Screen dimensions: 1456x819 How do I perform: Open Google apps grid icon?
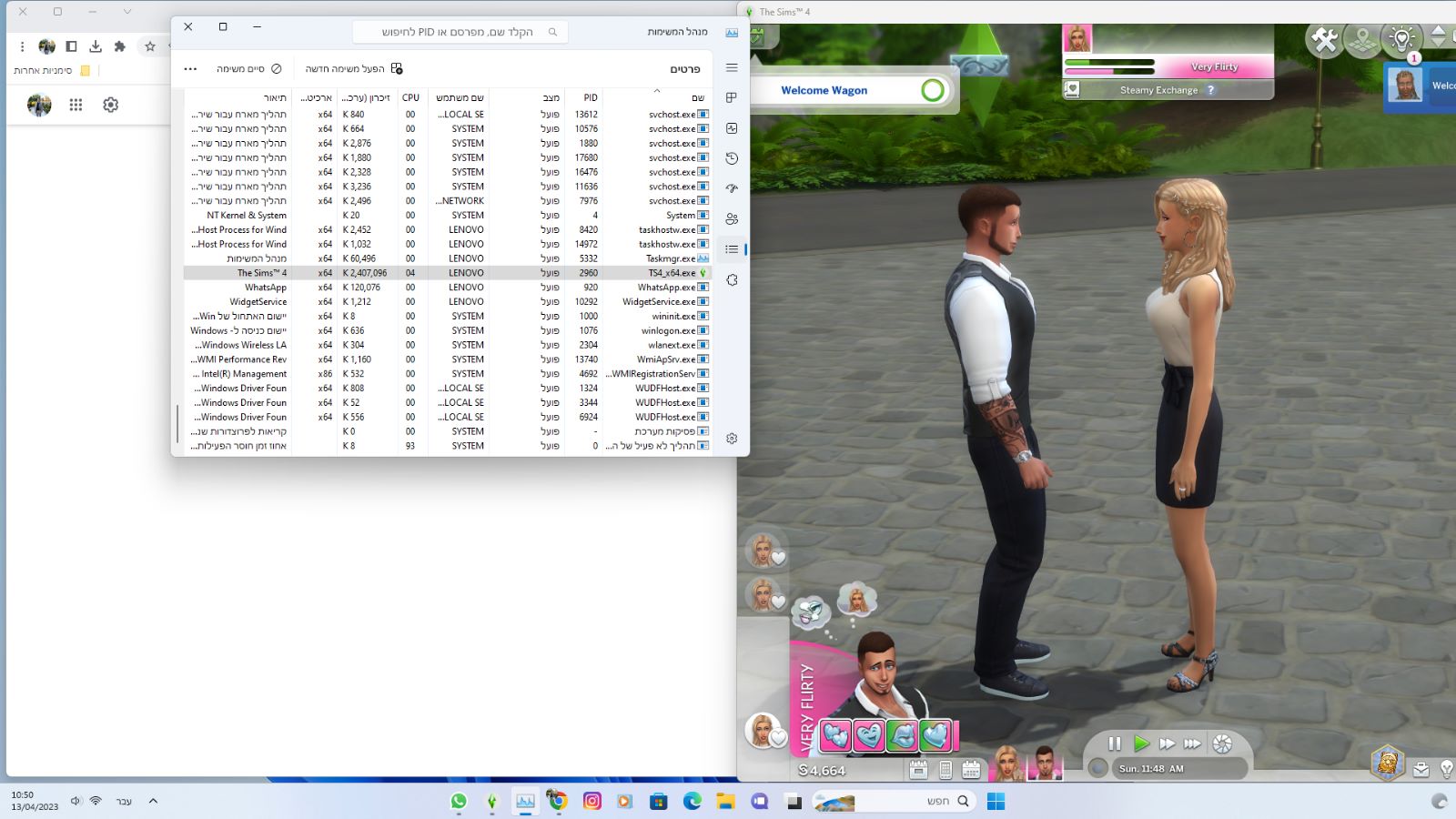(x=76, y=105)
